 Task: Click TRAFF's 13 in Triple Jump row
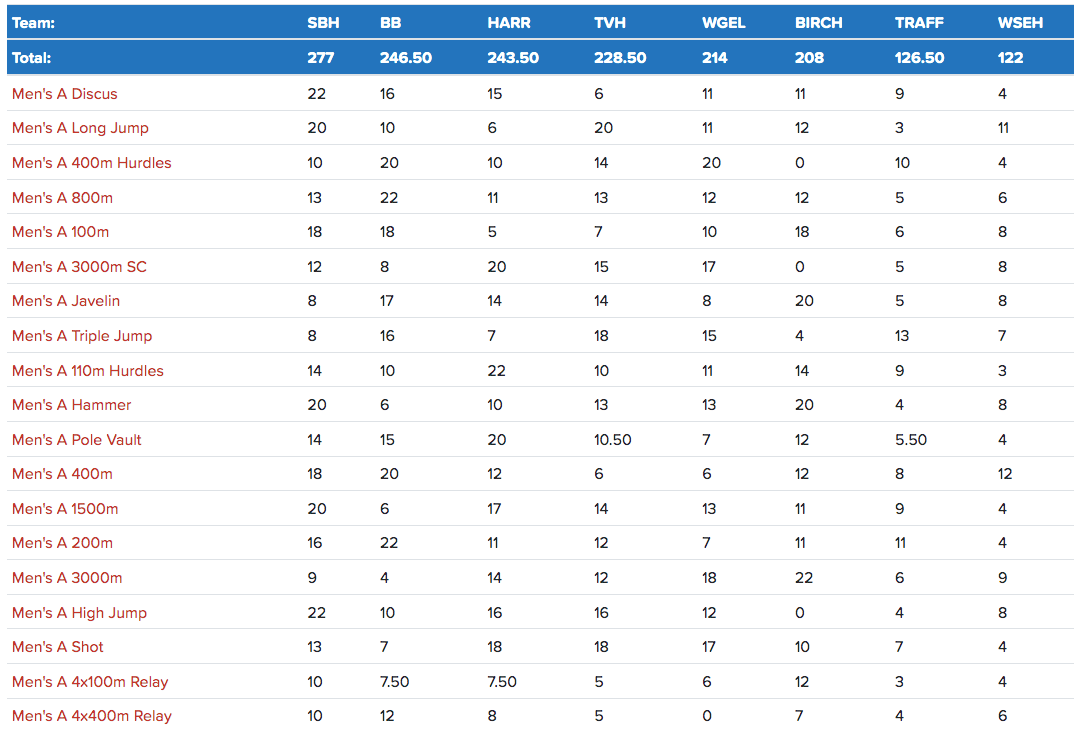tap(902, 336)
